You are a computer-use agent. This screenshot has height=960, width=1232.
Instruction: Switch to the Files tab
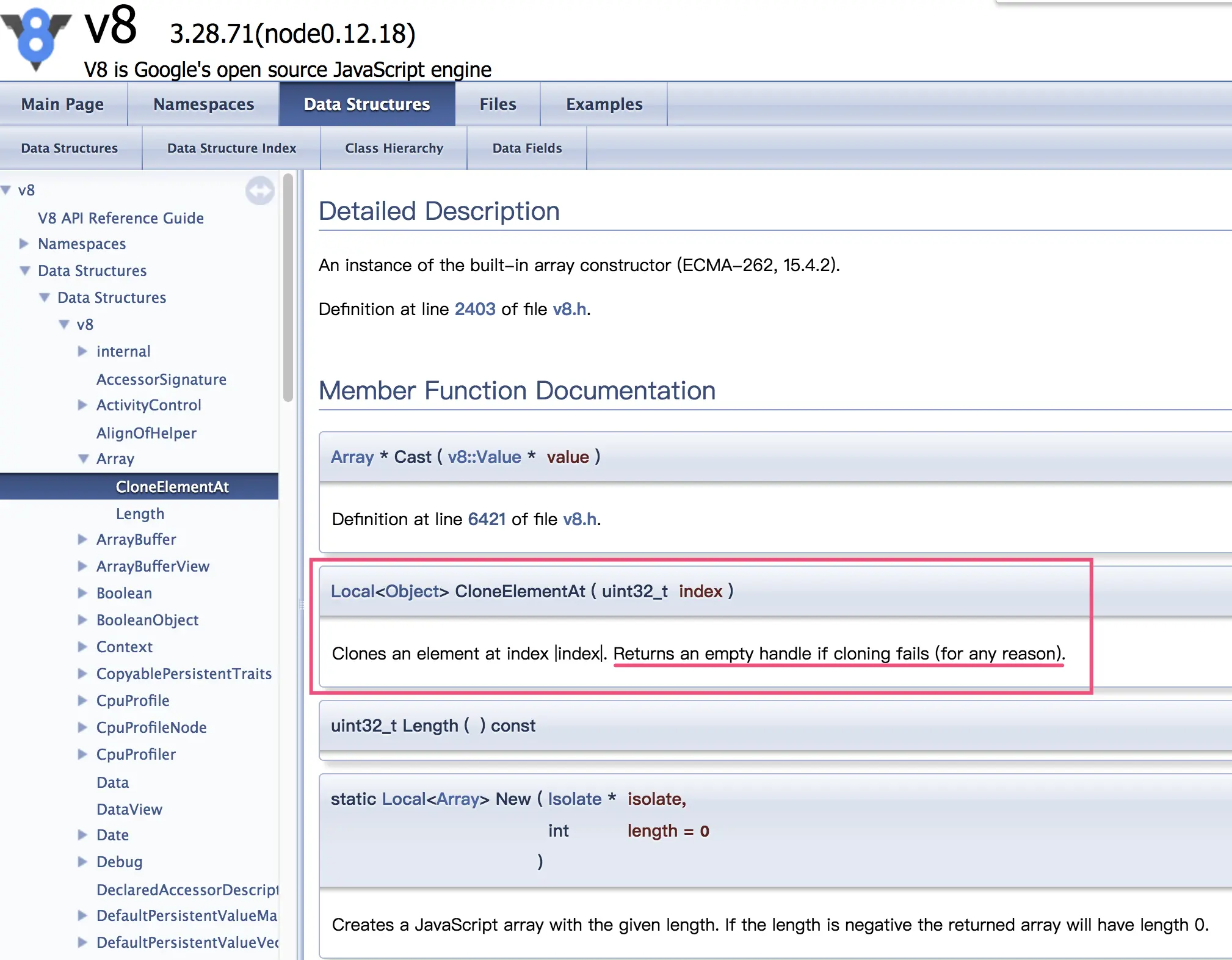[x=498, y=104]
